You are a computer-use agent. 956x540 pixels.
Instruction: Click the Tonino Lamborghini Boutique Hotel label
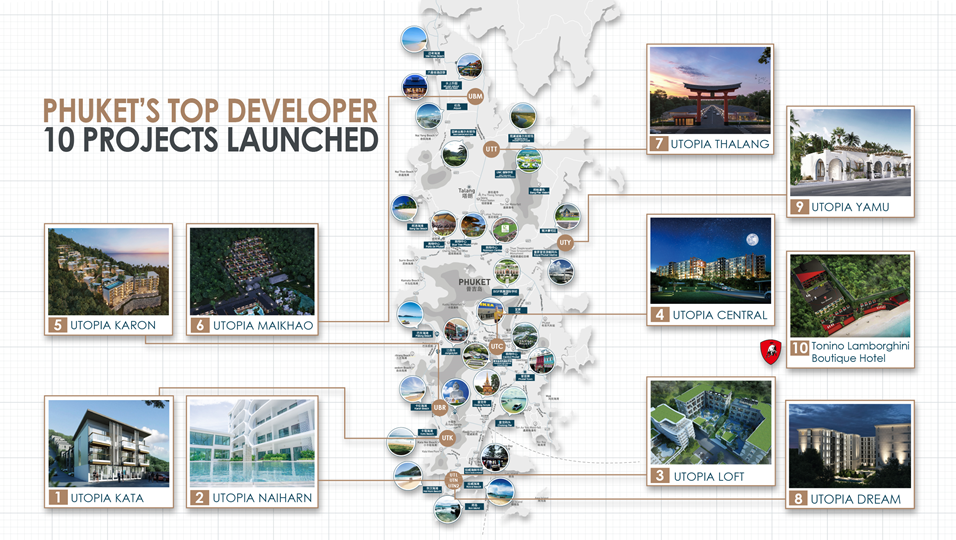tap(860, 352)
